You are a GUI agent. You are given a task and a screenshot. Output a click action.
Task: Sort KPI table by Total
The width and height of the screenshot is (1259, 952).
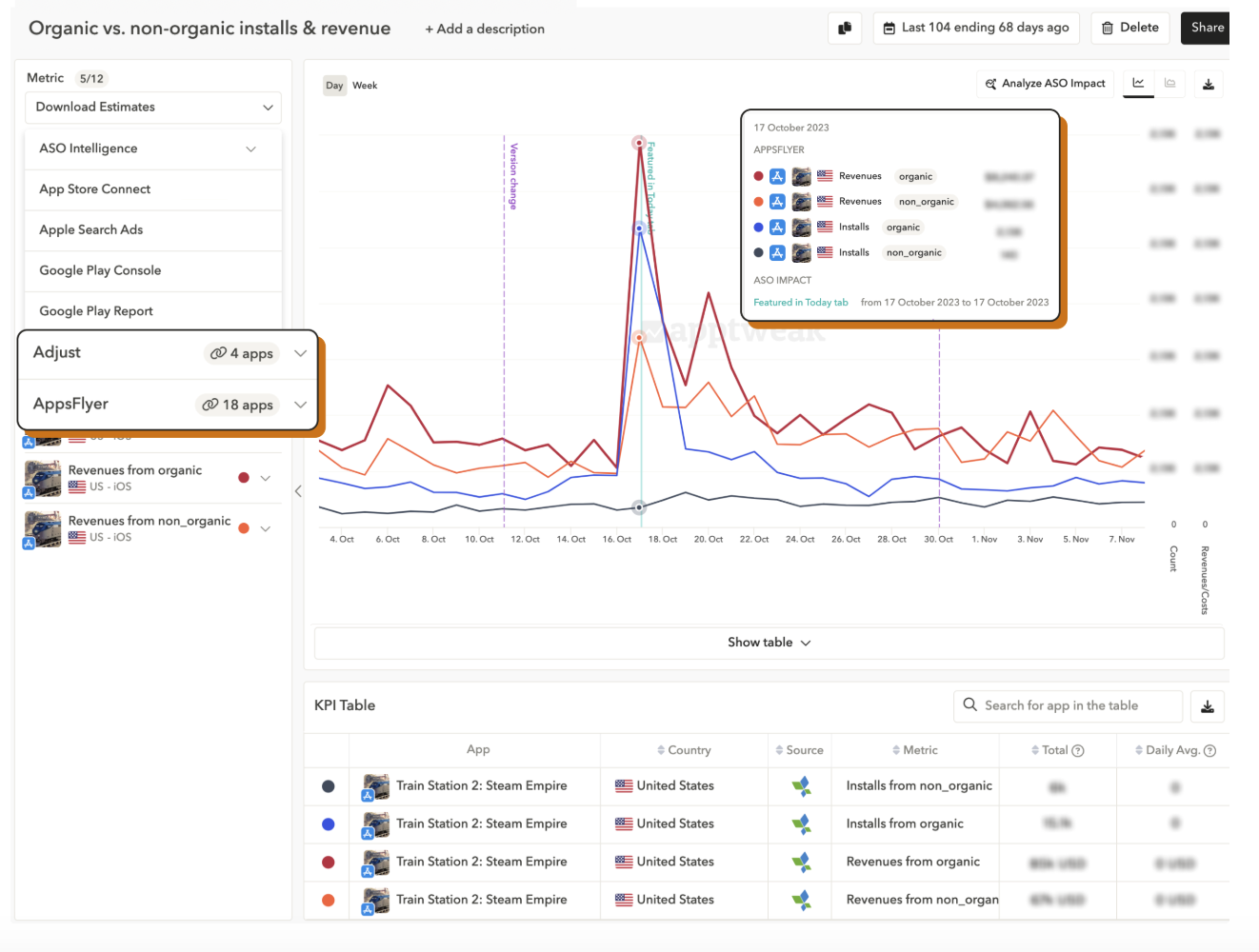click(1049, 750)
